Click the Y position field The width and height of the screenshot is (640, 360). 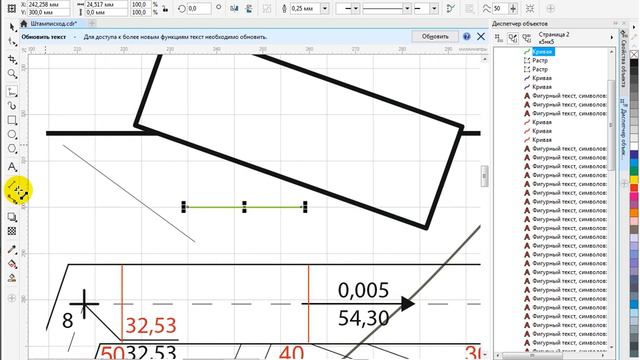pos(49,12)
